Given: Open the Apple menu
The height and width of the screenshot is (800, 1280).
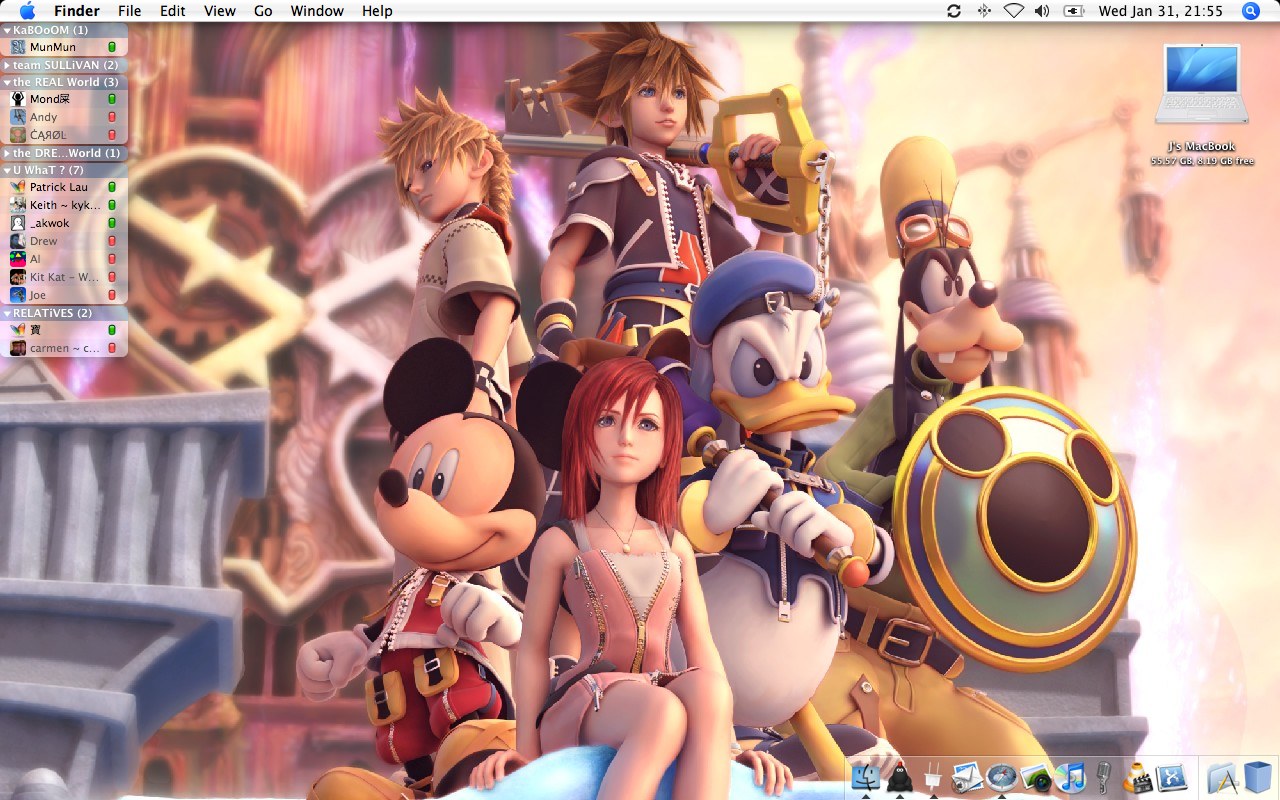Looking at the screenshot, I should [x=27, y=11].
